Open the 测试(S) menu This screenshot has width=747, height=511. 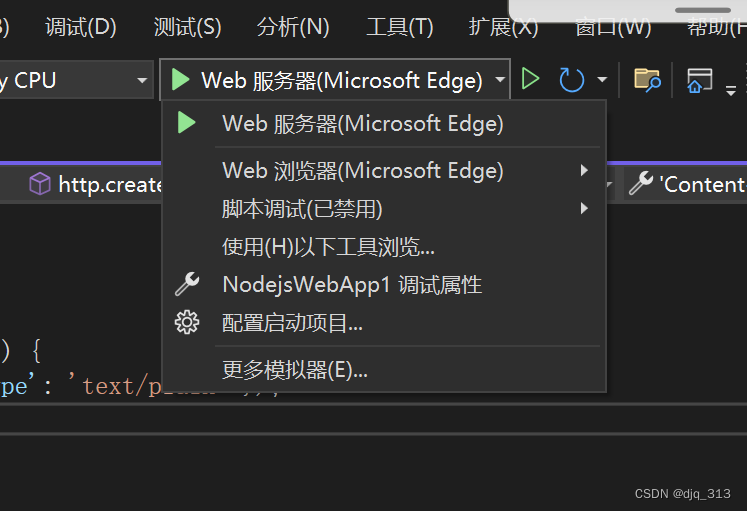pos(187,27)
